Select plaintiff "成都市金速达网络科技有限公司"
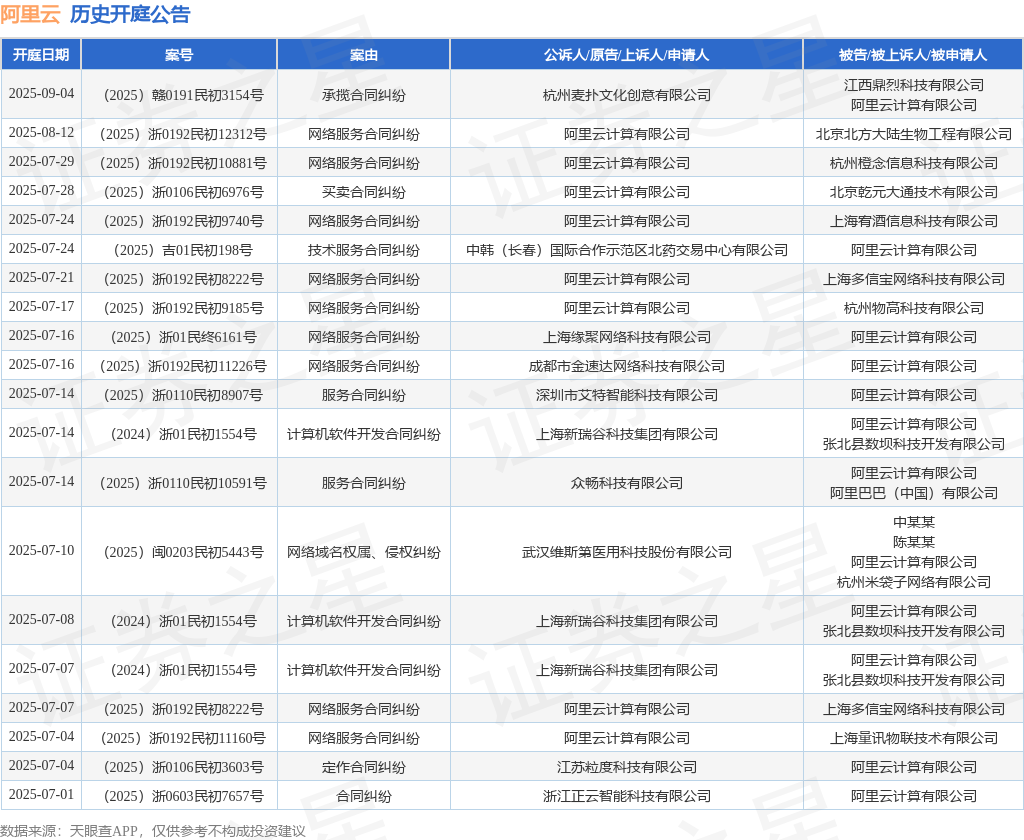Image resolution: width=1024 pixels, height=840 pixels. 626,366
